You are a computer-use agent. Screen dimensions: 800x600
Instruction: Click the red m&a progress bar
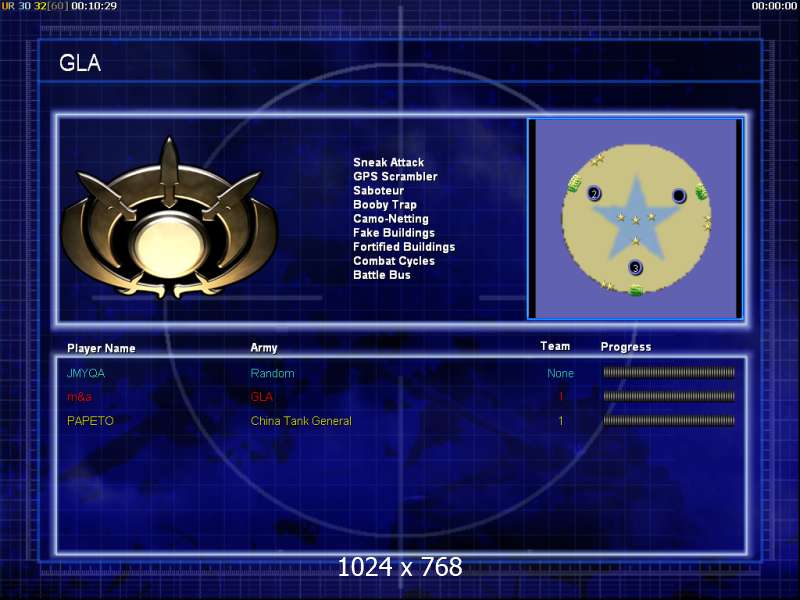pos(669,396)
